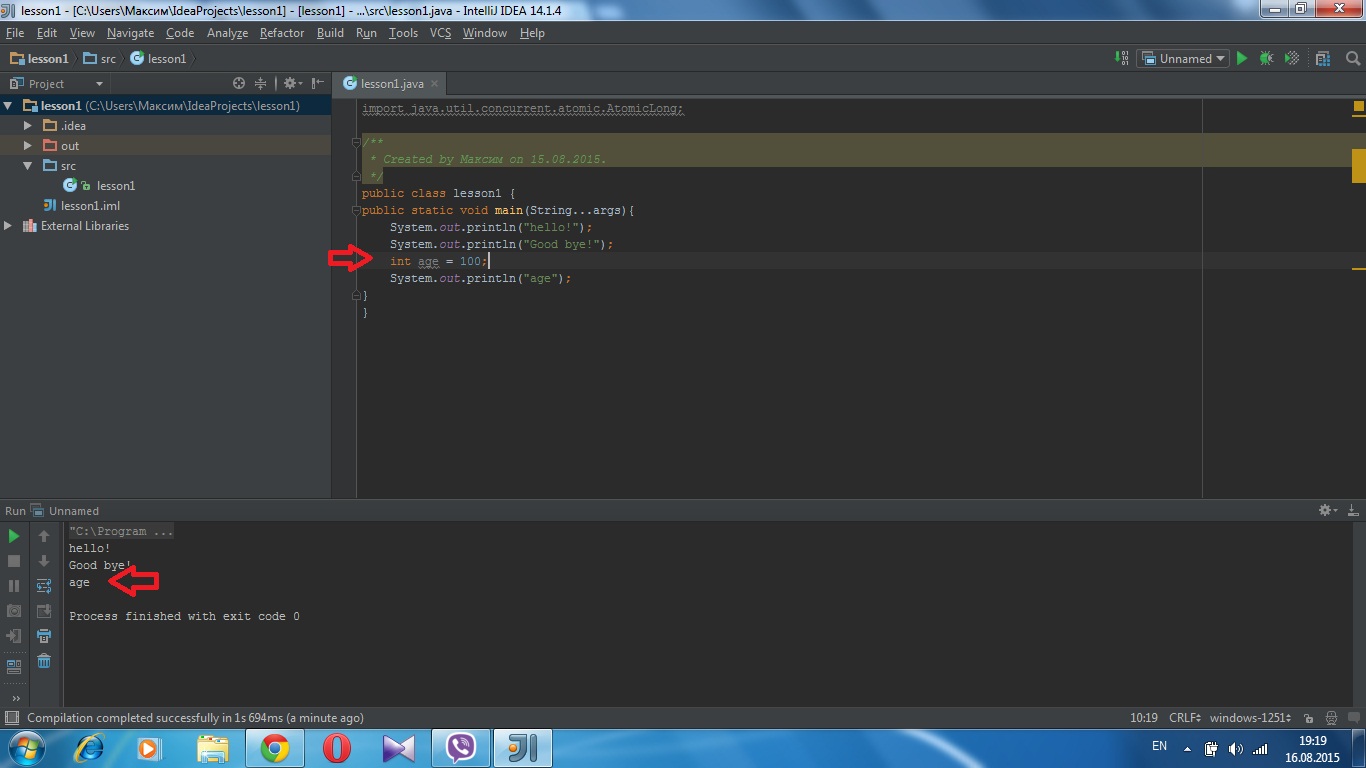Click the green Run button in the top toolbar
Viewport: 1366px width, 768px height.
[1242, 59]
